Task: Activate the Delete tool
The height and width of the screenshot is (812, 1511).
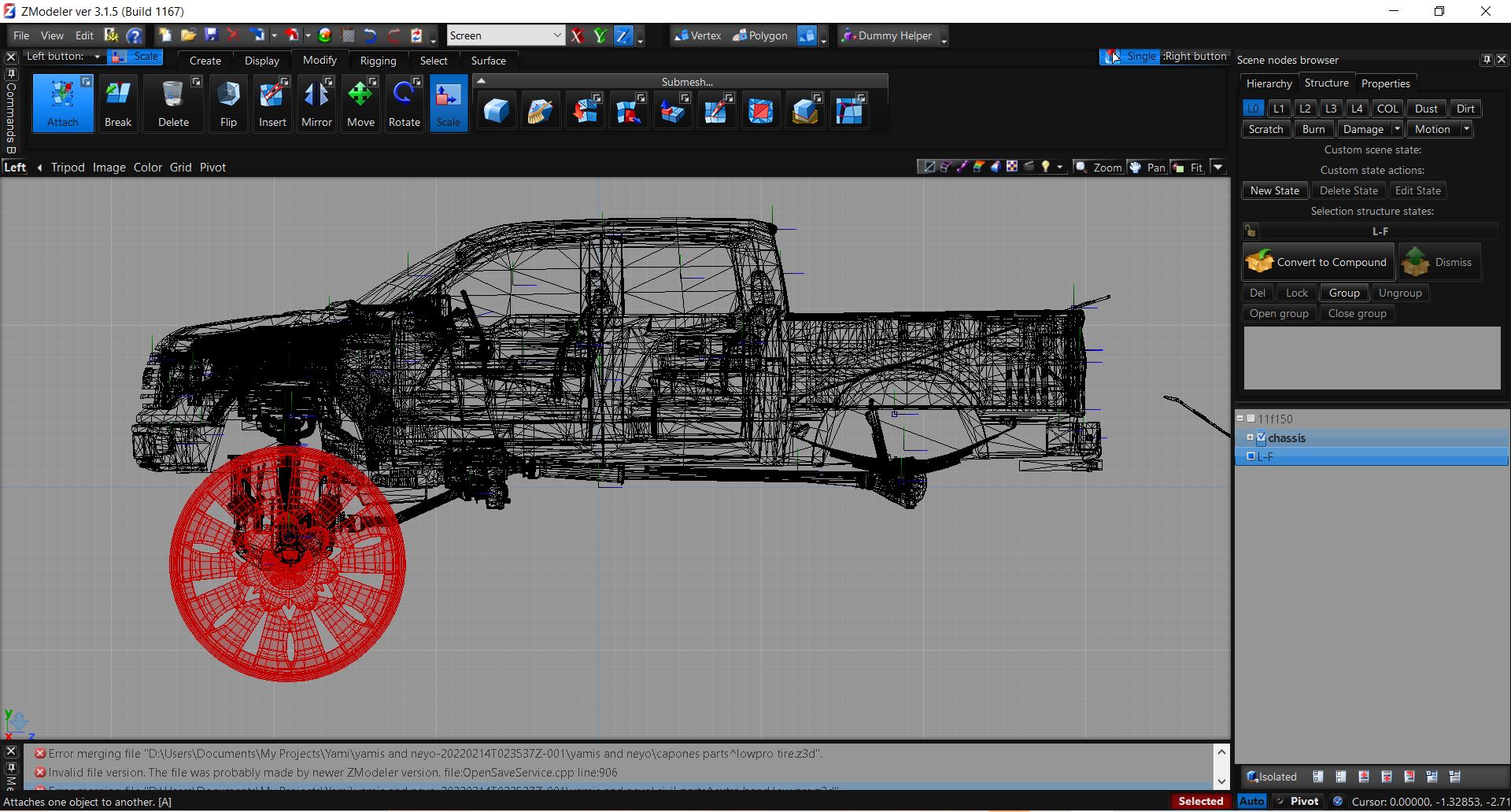Action: click(x=172, y=102)
